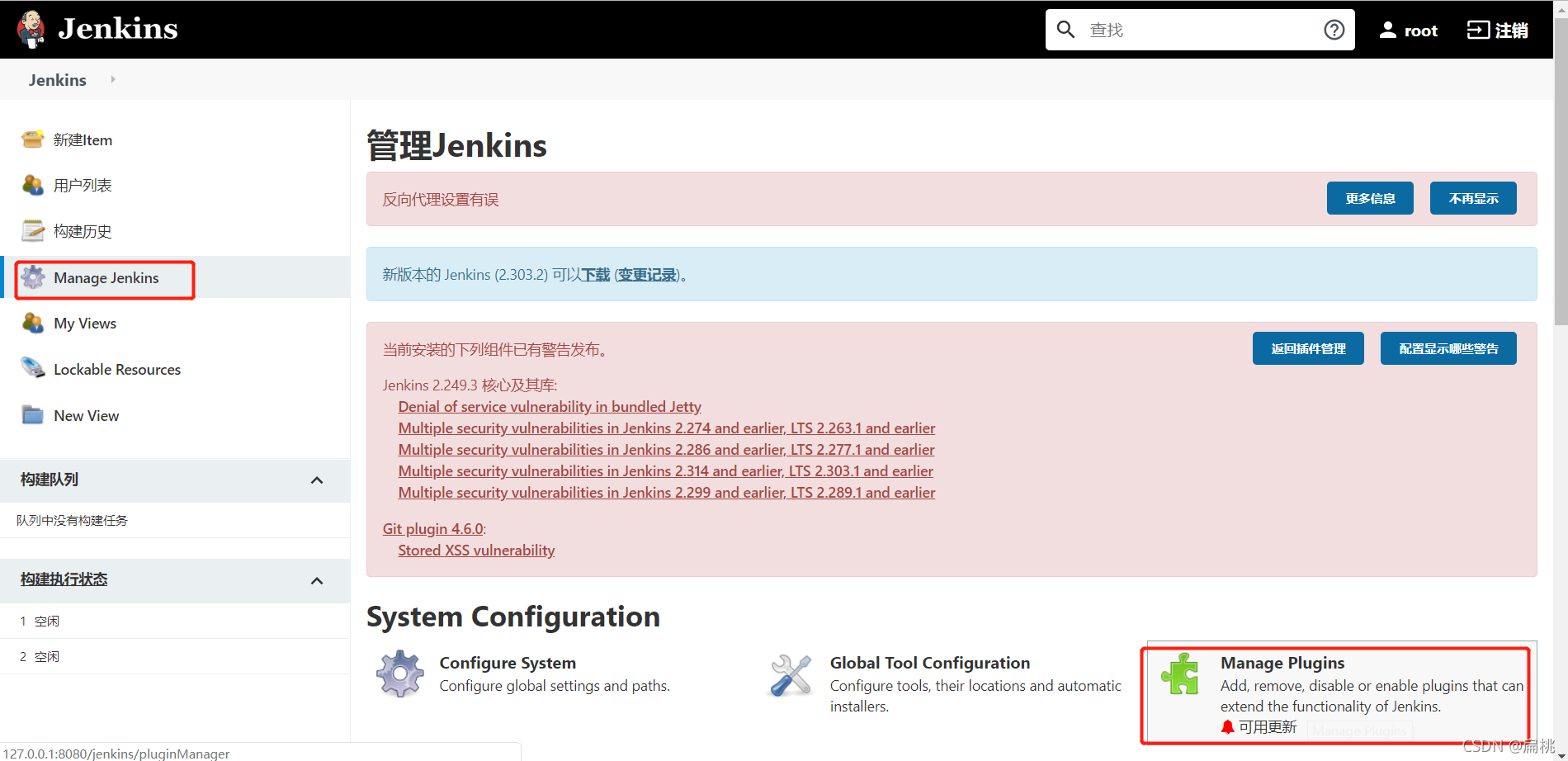Click the Jenkins butler logo icon
Image resolution: width=1568 pixels, height=761 pixels.
coord(31,29)
